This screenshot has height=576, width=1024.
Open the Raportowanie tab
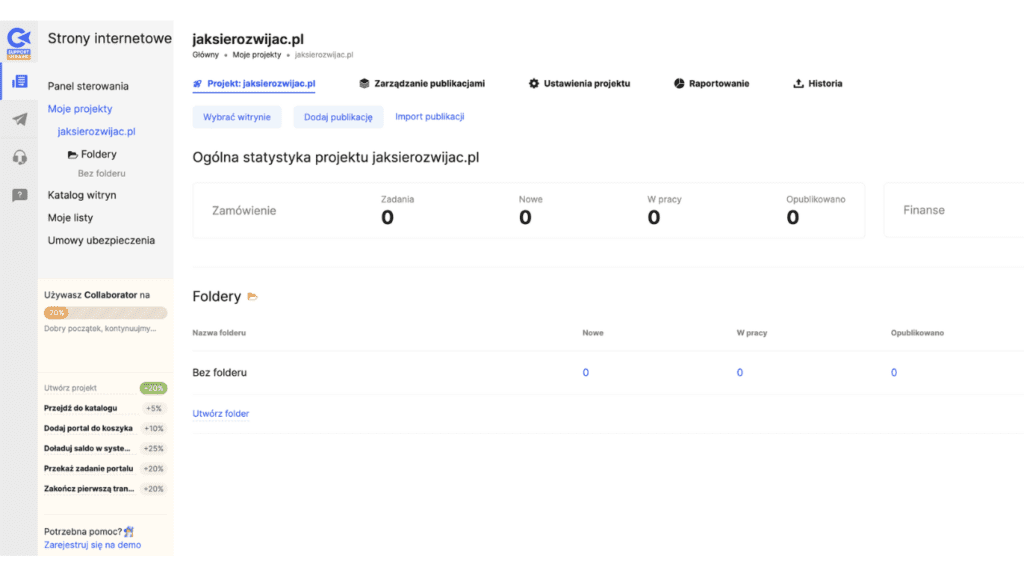711,84
